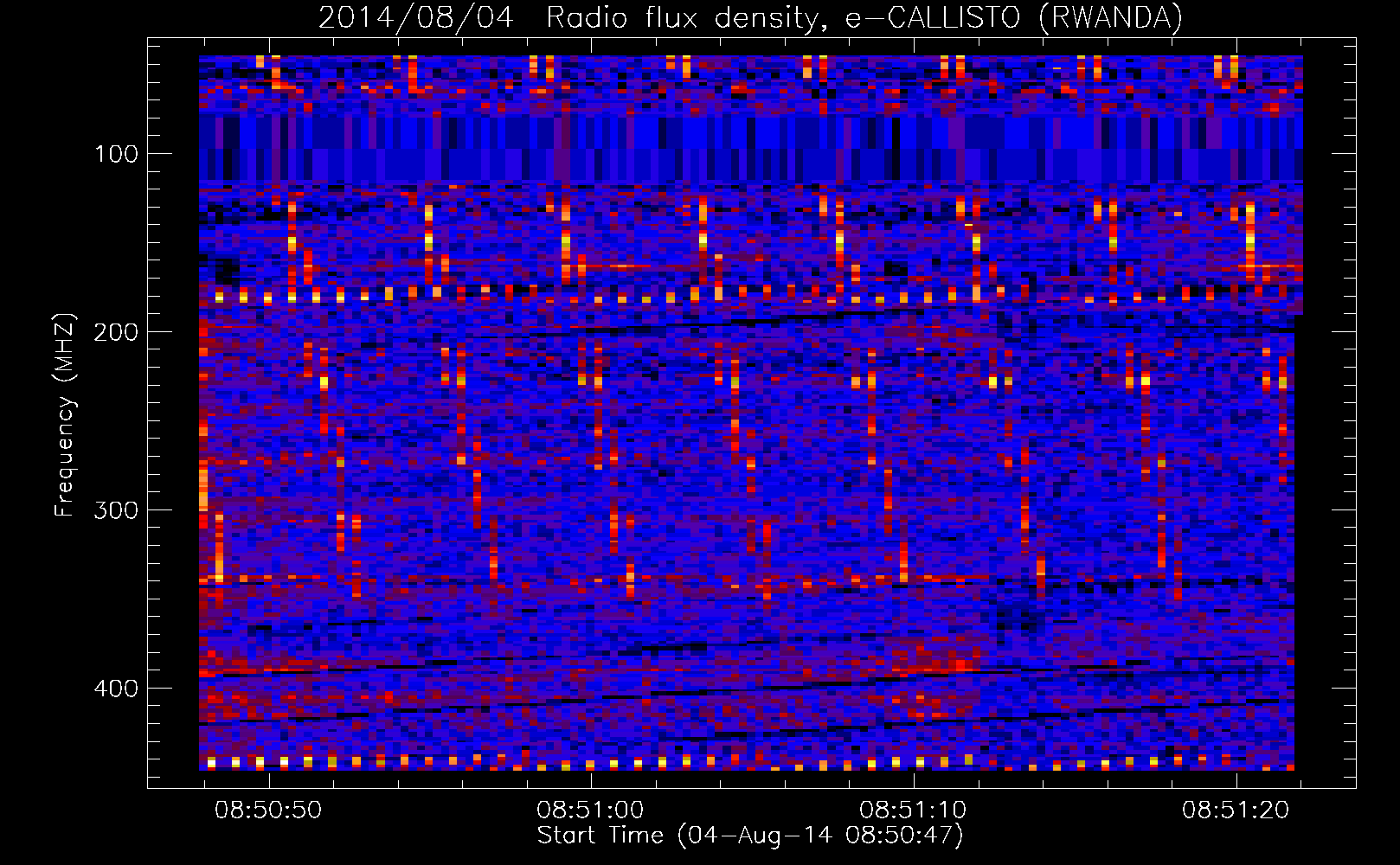The image size is (1400, 865).
Task: Click the '200' frequency tick label
Action: (116, 332)
